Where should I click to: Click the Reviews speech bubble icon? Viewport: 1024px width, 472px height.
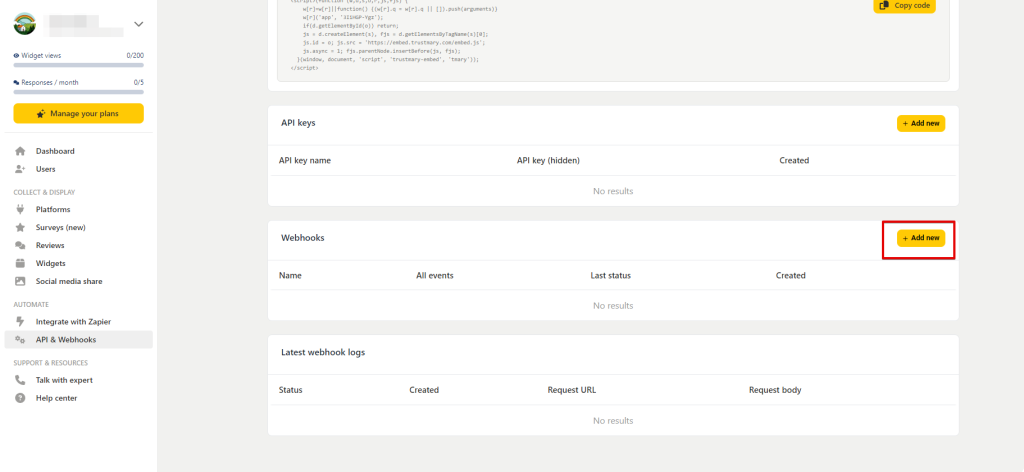[20, 245]
